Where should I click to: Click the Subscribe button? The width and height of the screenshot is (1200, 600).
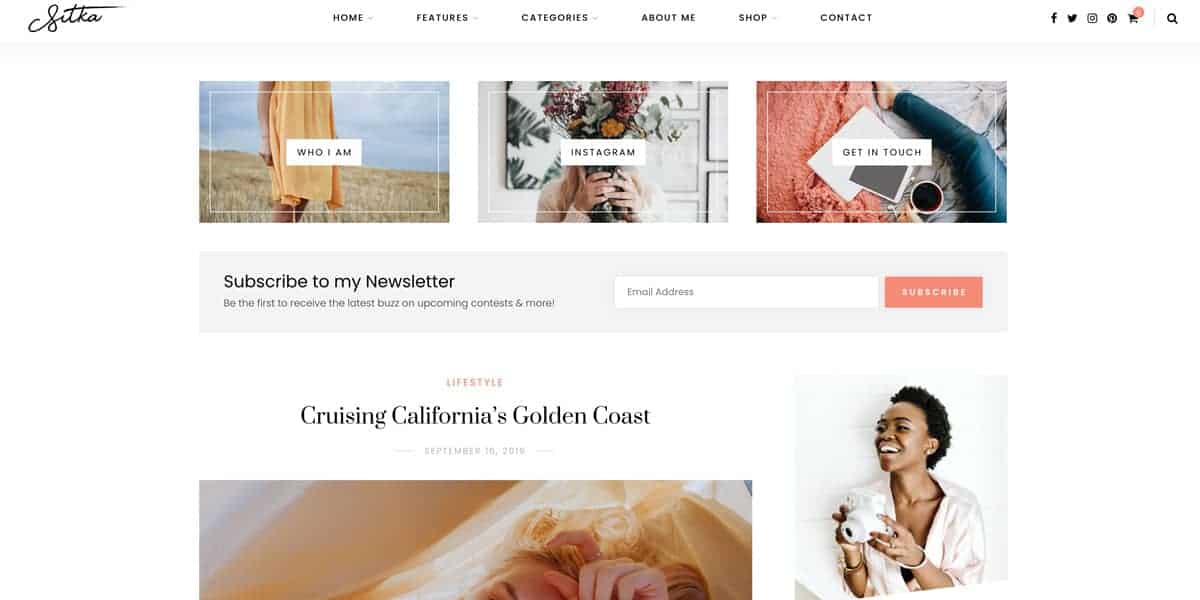[x=933, y=292]
